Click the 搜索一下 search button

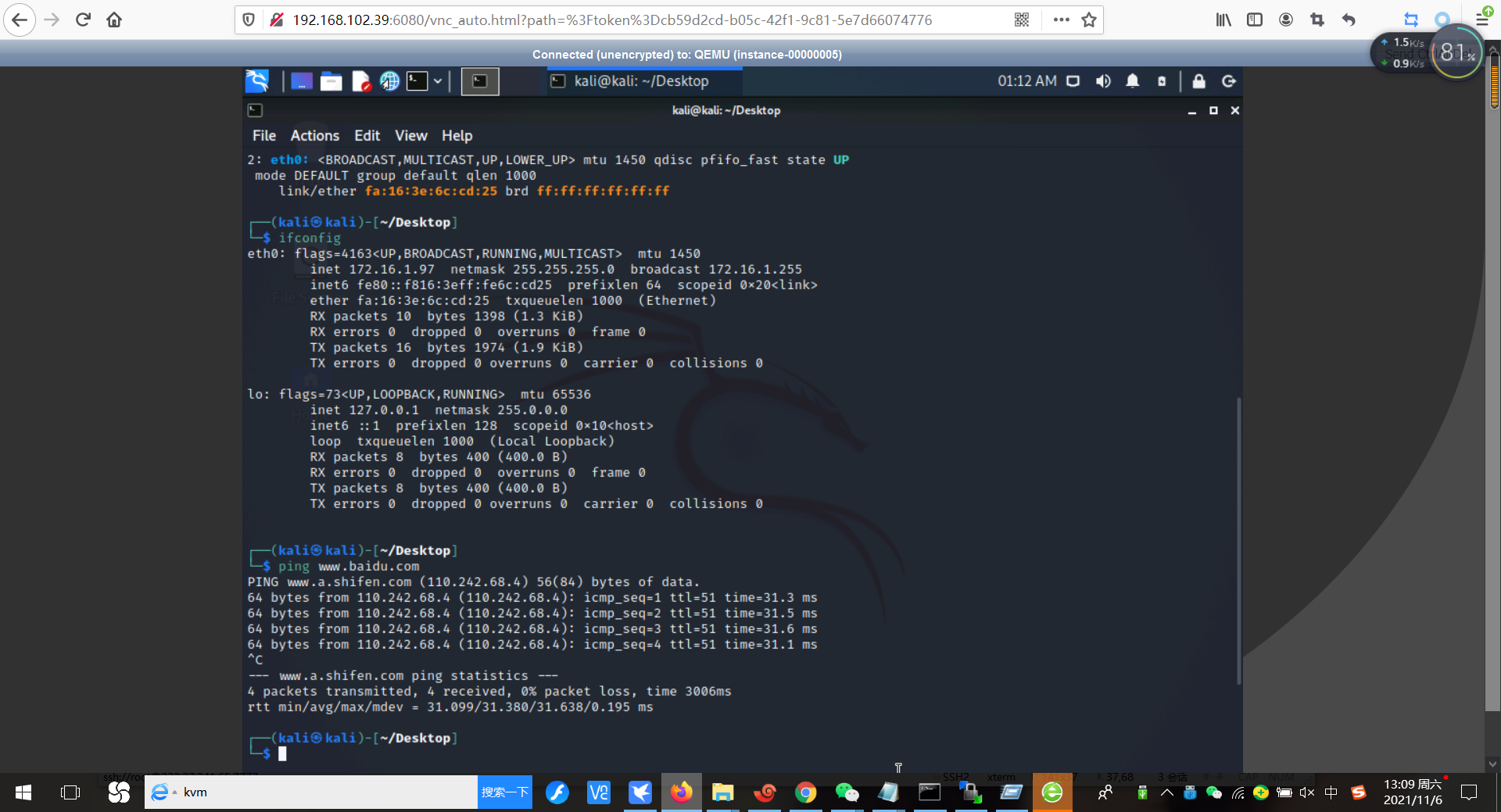(505, 792)
